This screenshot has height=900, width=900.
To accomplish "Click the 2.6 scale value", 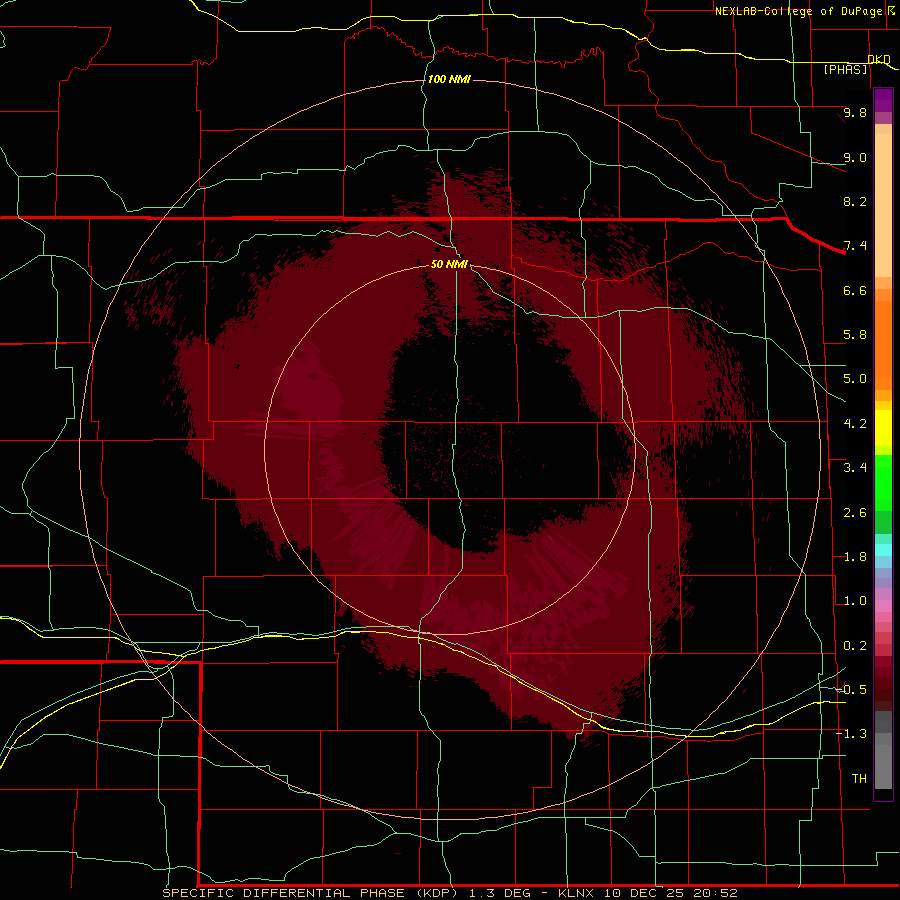I will pyautogui.click(x=855, y=513).
